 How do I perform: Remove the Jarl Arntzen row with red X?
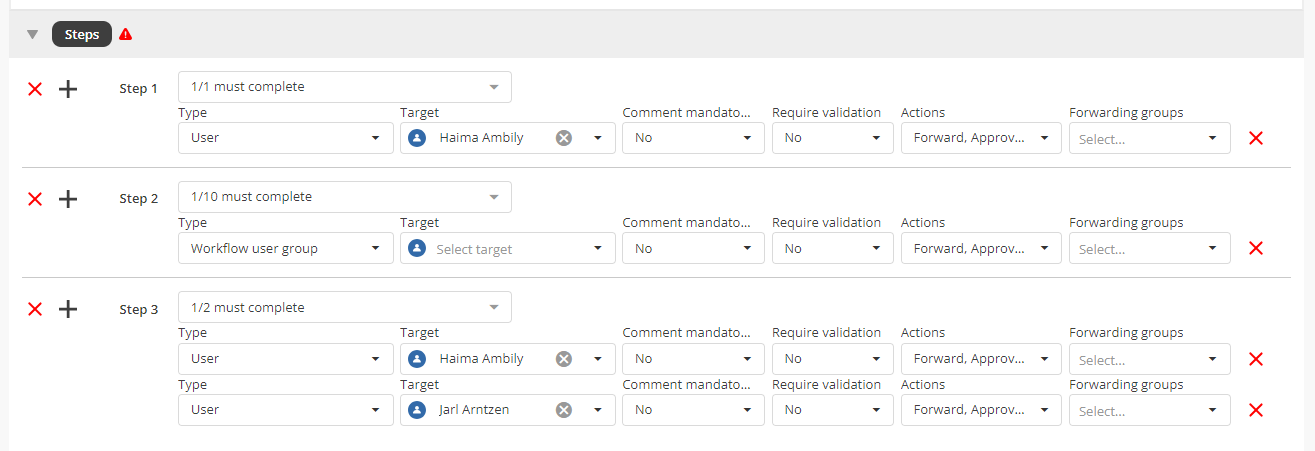(1256, 410)
